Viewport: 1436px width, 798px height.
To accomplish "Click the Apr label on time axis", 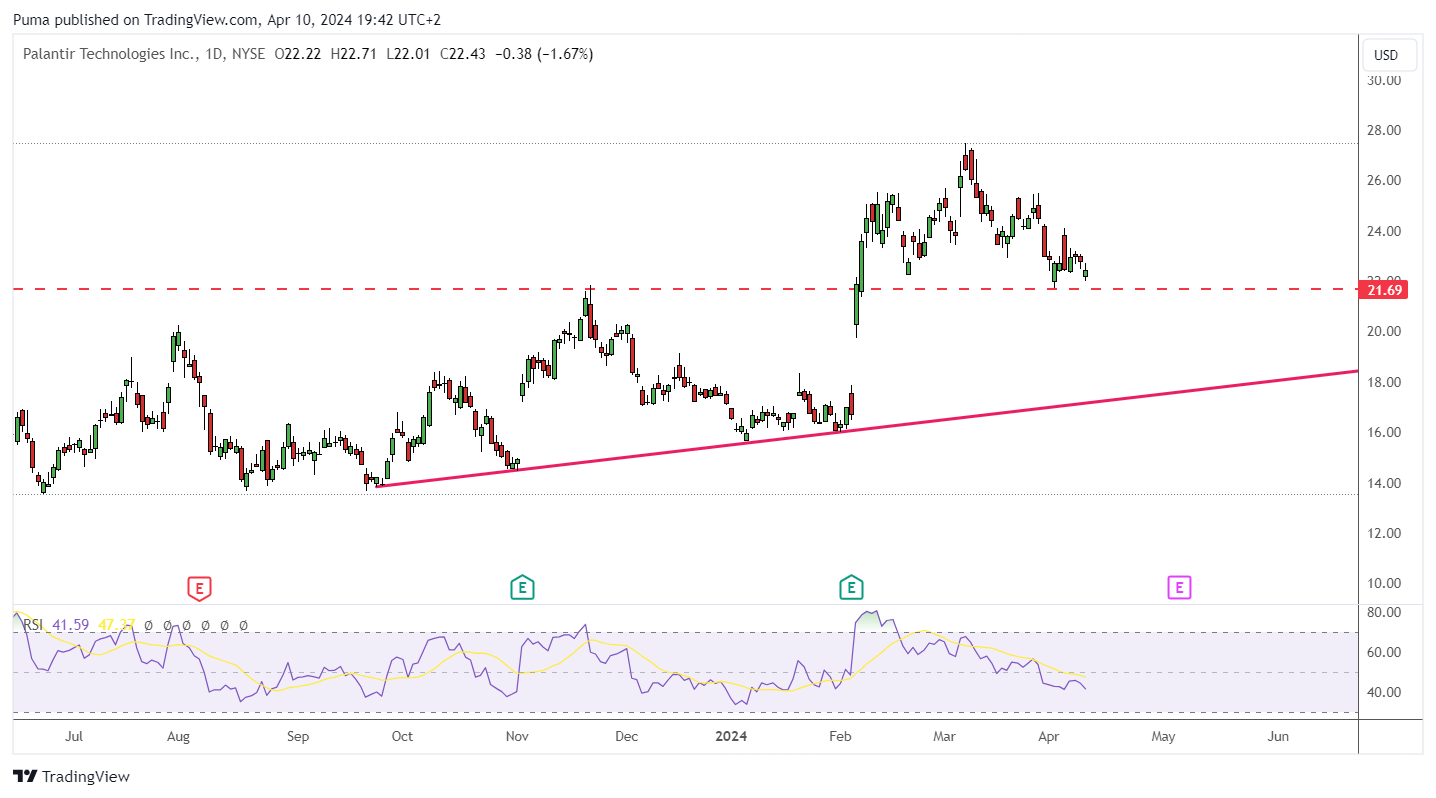I will (1049, 737).
